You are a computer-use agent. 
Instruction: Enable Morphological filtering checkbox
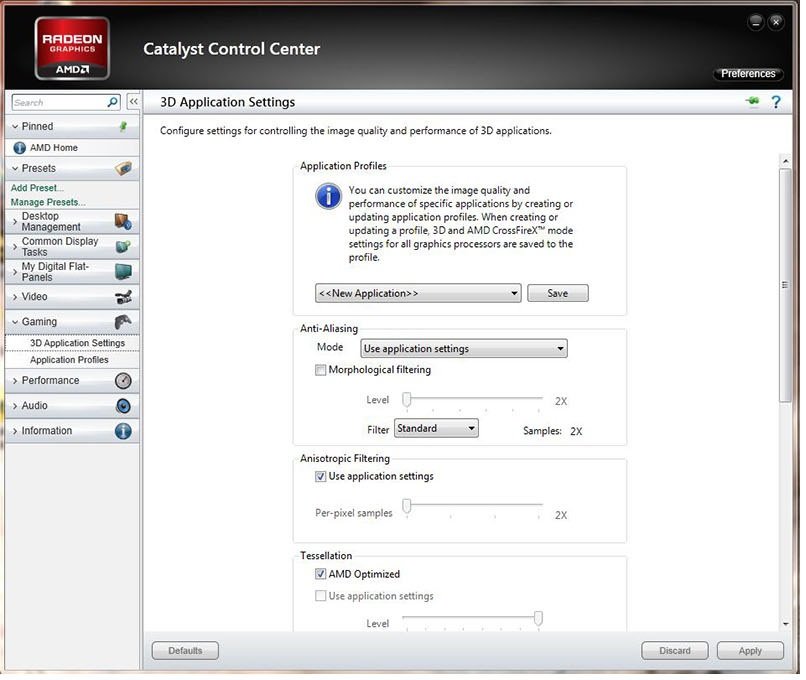(320, 370)
